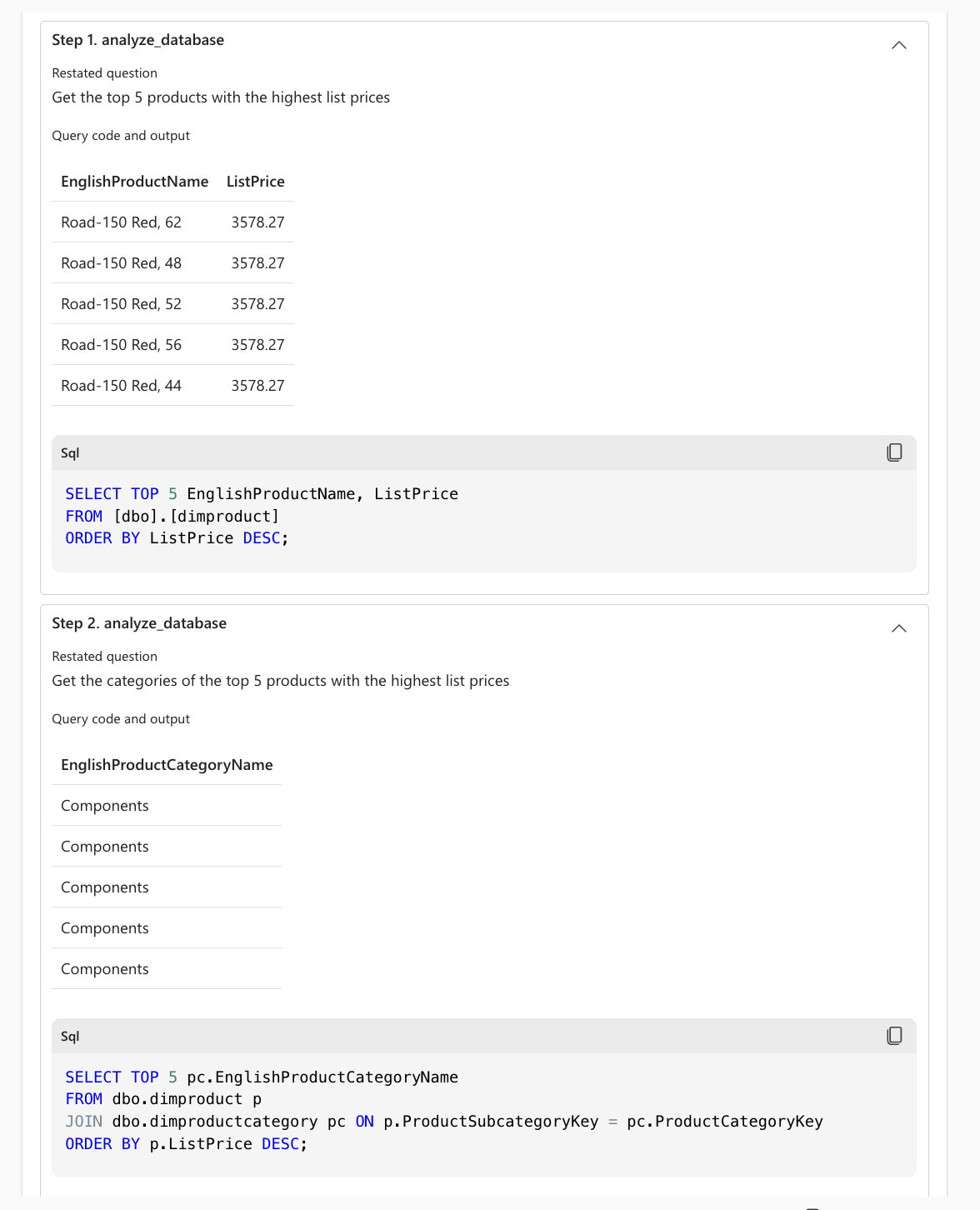Click the EnglishProductName column header
Viewport: 980px width, 1210px height.
coord(134,182)
